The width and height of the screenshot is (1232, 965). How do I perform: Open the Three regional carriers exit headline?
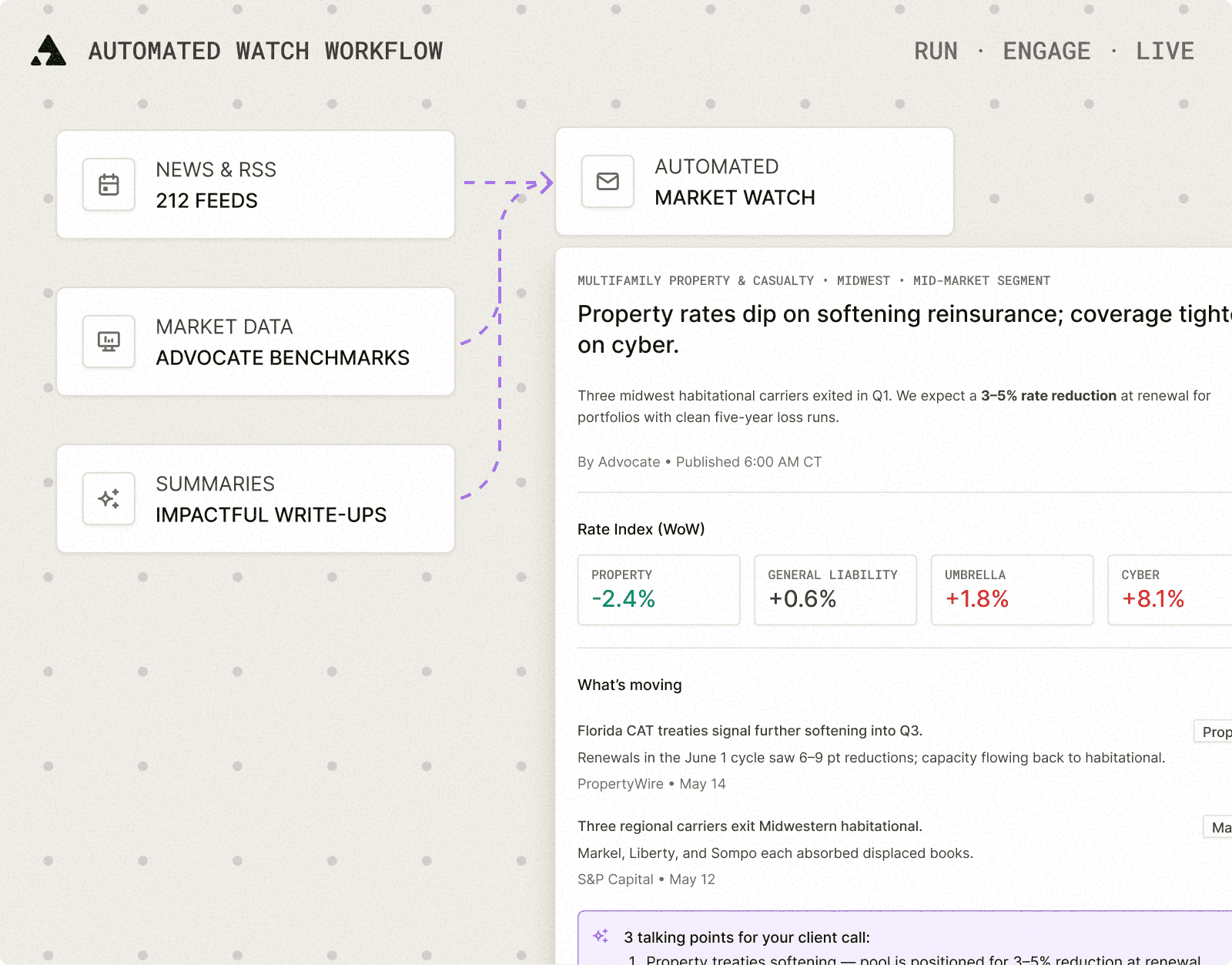[x=750, y=826]
